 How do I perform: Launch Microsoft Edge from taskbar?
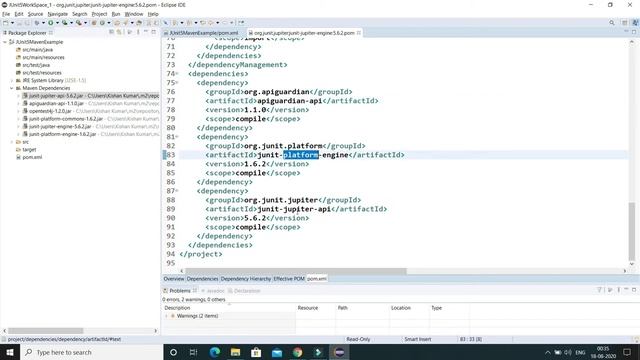point(215,352)
